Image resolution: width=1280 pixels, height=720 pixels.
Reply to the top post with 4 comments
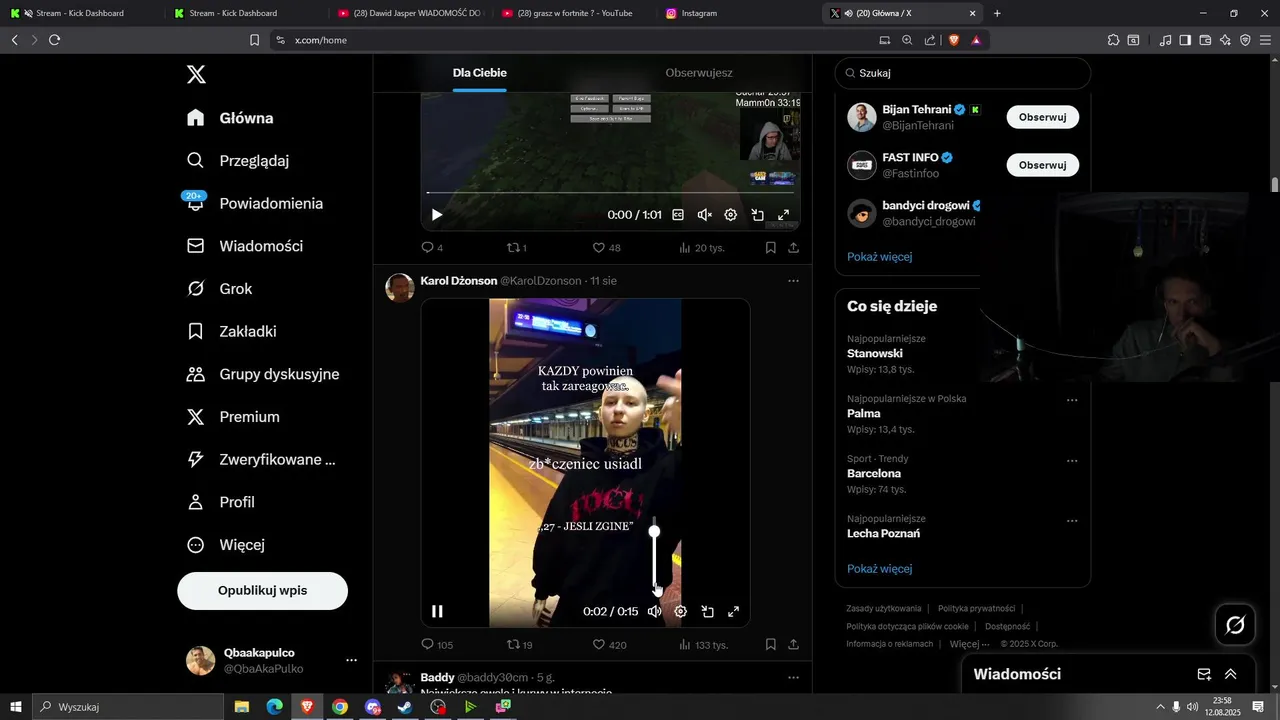pos(432,248)
